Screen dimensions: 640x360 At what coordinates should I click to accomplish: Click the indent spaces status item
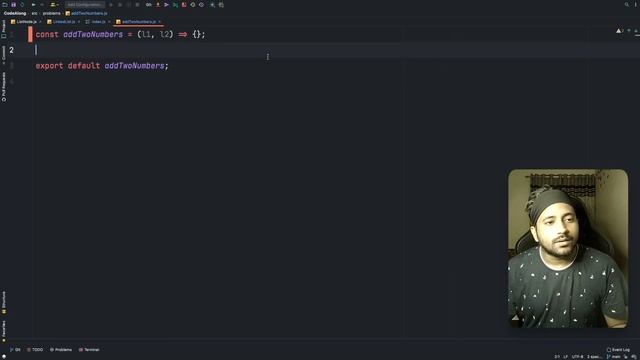click(x=594, y=357)
